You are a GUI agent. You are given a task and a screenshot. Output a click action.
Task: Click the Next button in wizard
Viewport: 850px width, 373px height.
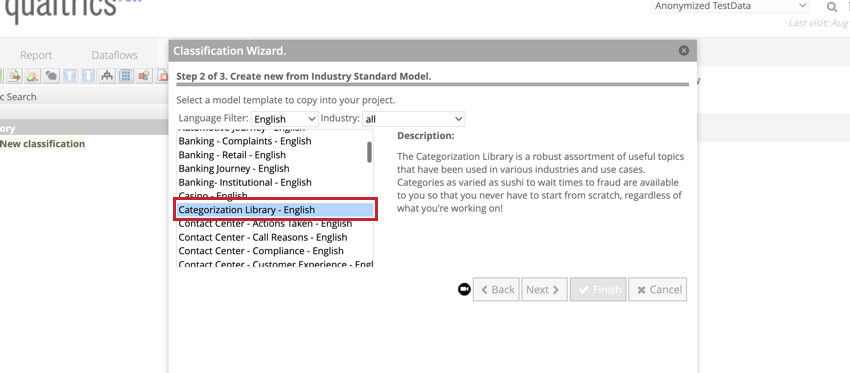pyautogui.click(x=545, y=290)
